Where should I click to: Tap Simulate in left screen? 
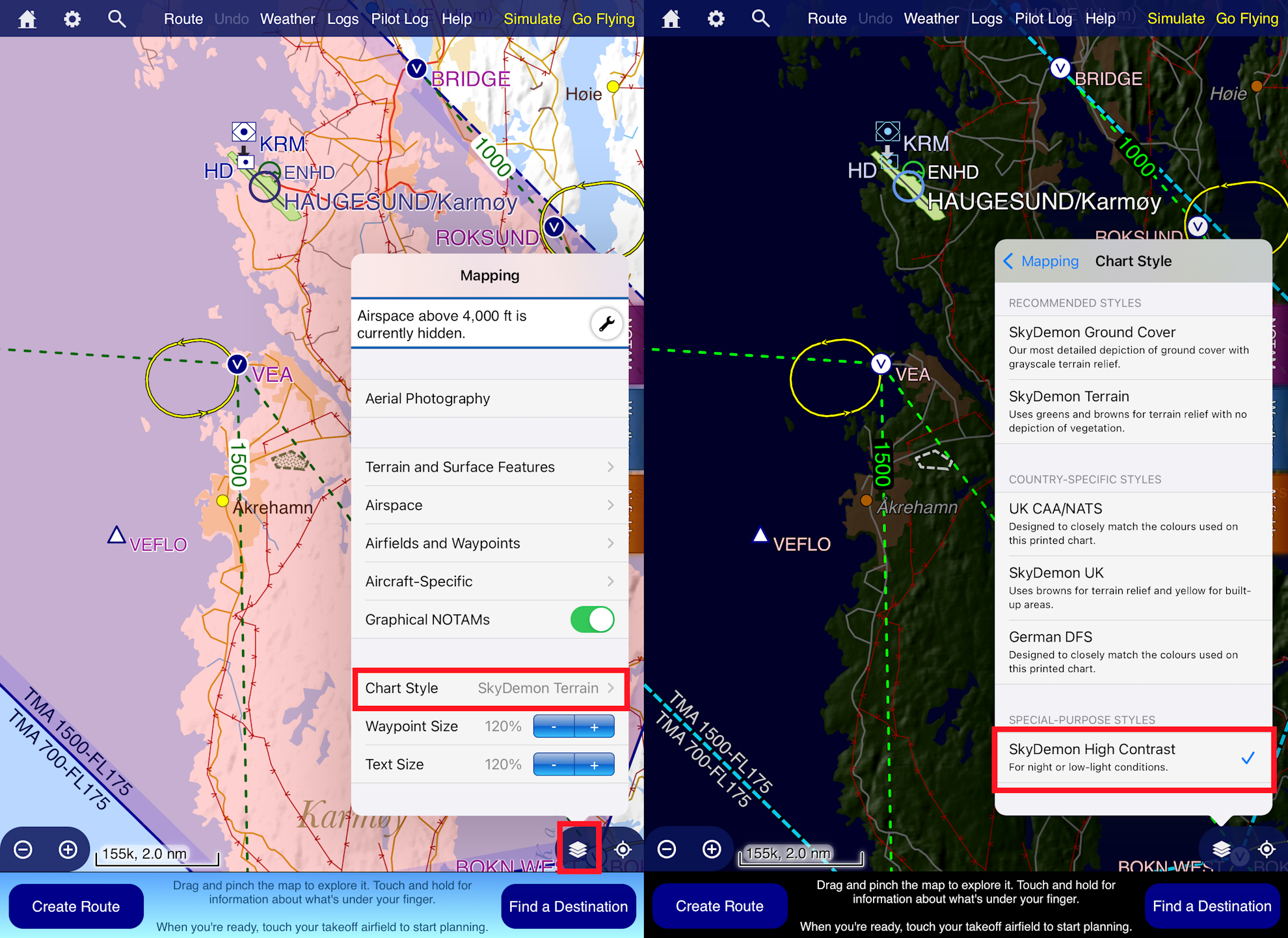click(x=532, y=19)
